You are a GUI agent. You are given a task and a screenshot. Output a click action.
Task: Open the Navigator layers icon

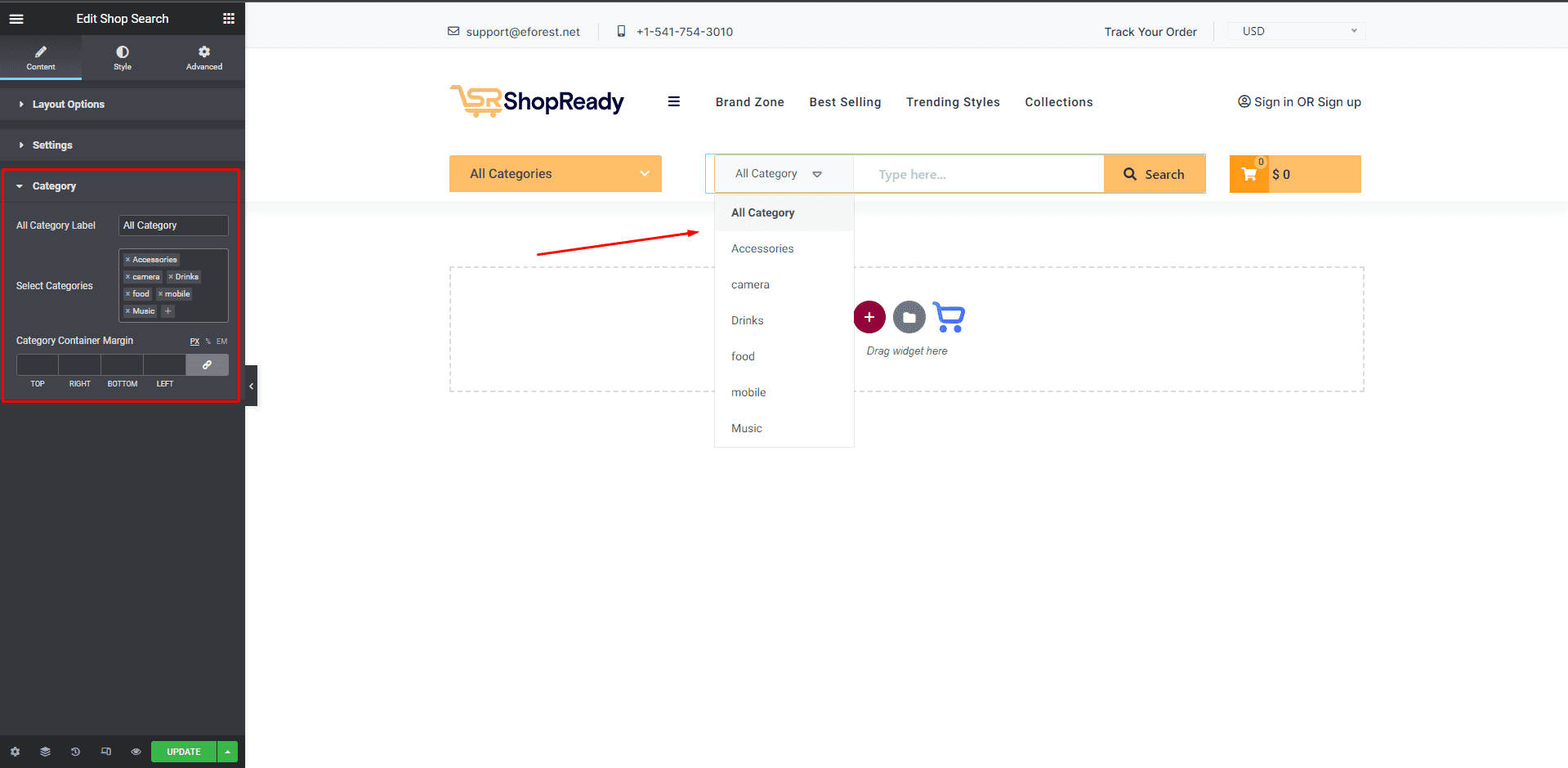(45, 752)
